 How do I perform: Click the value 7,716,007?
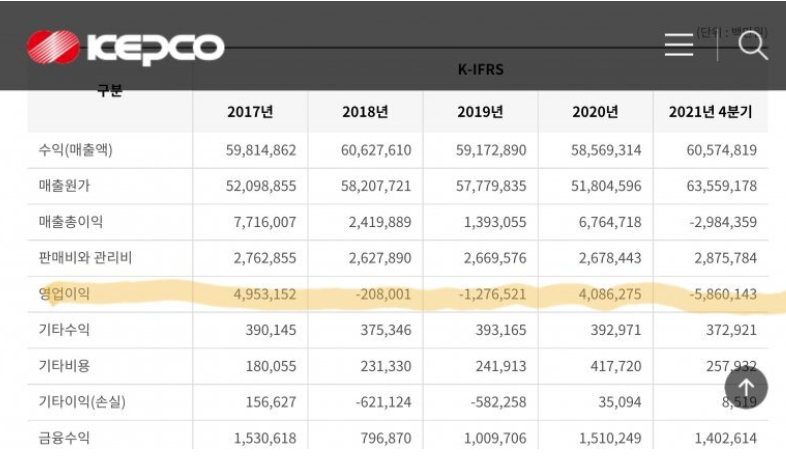[265, 222]
